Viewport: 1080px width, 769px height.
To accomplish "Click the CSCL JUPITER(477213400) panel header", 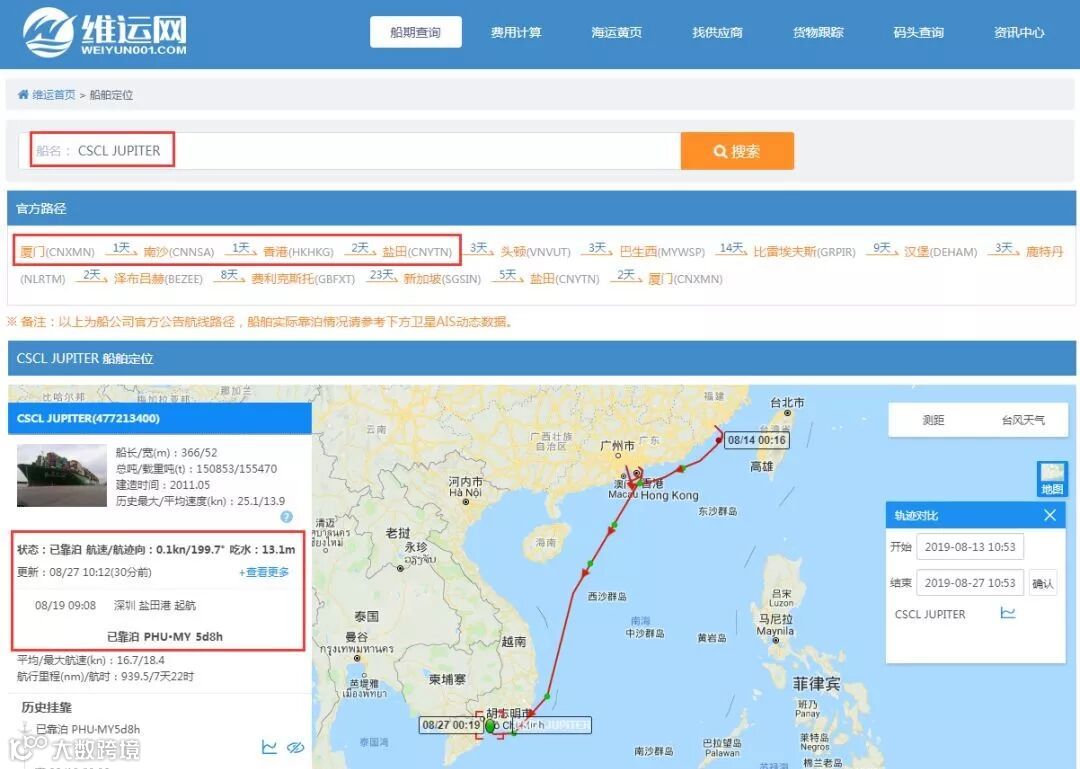I will tap(160, 418).
